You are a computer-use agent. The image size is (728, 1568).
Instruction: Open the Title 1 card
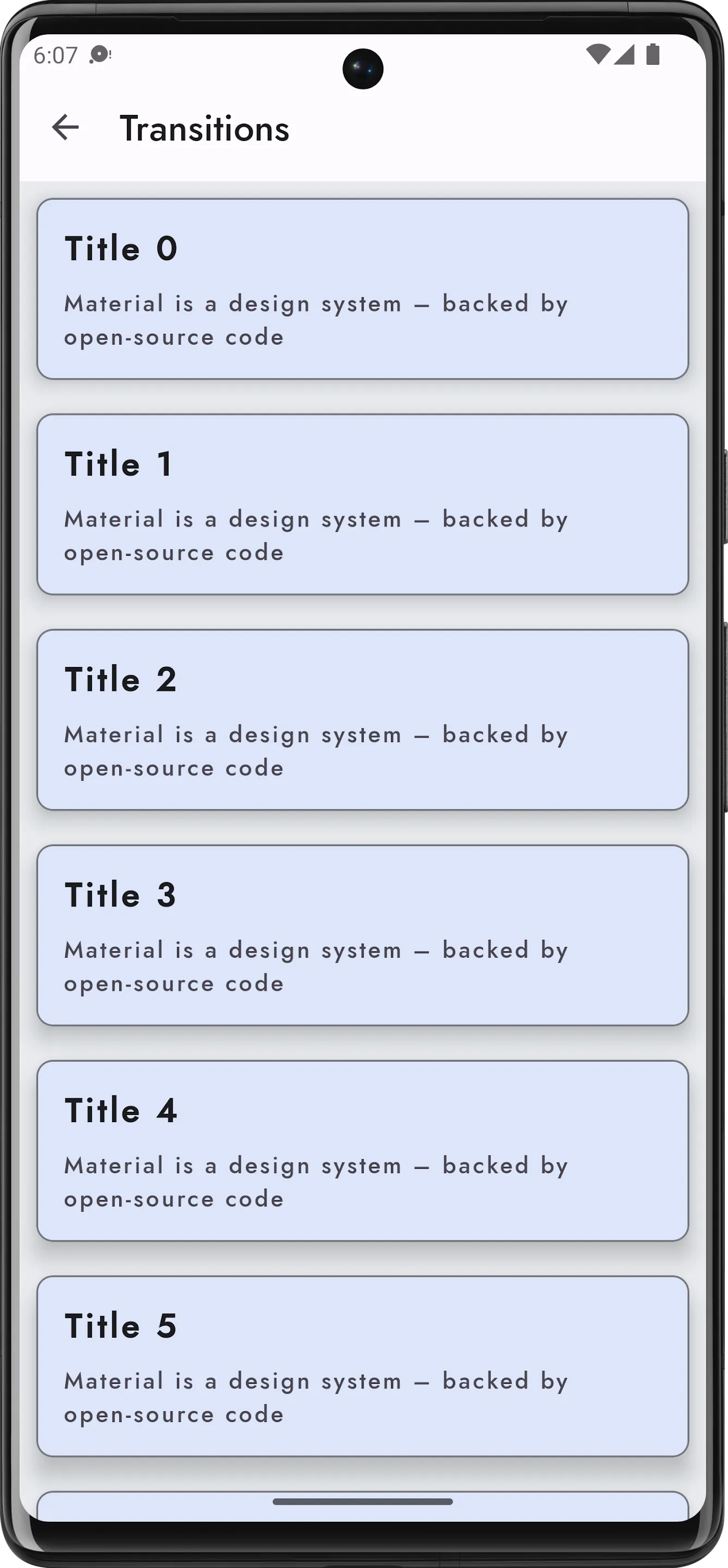click(x=363, y=505)
